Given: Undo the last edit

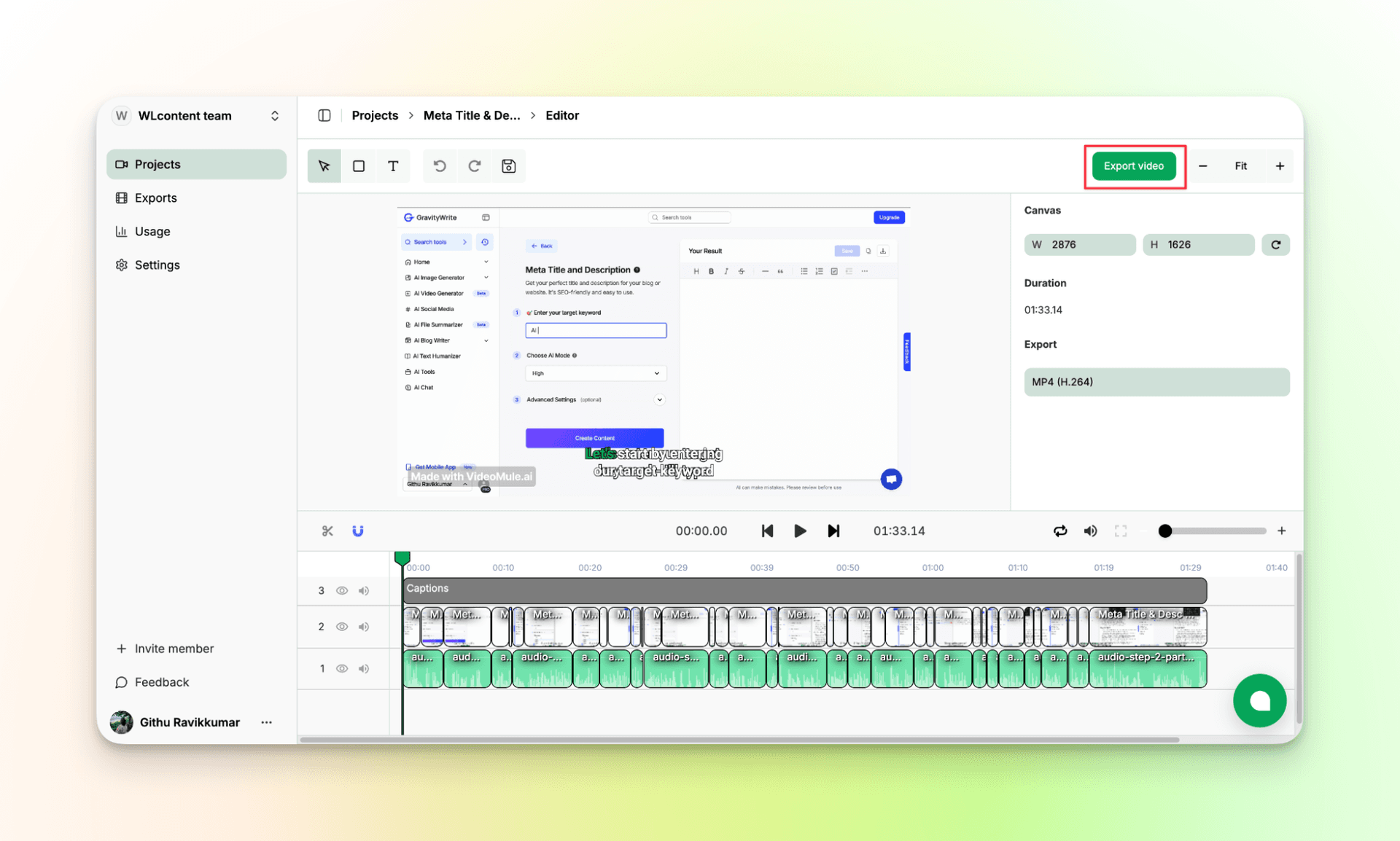Looking at the screenshot, I should tap(440, 165).
